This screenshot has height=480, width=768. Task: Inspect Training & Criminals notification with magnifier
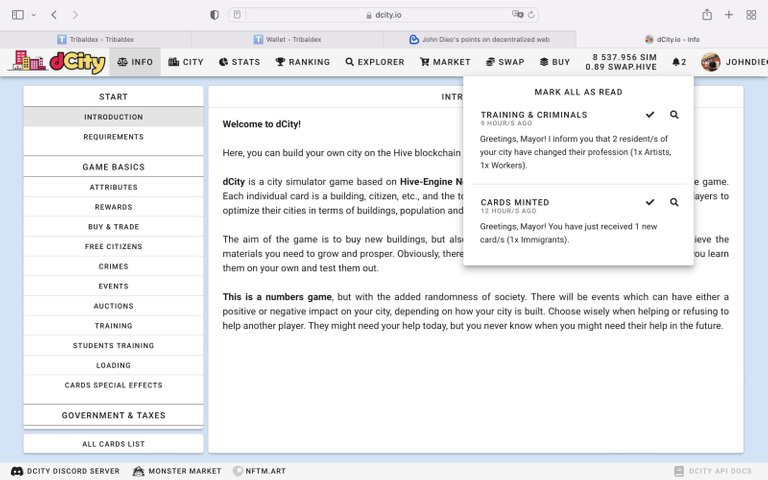pyautogui.click(x=674, y=115)
